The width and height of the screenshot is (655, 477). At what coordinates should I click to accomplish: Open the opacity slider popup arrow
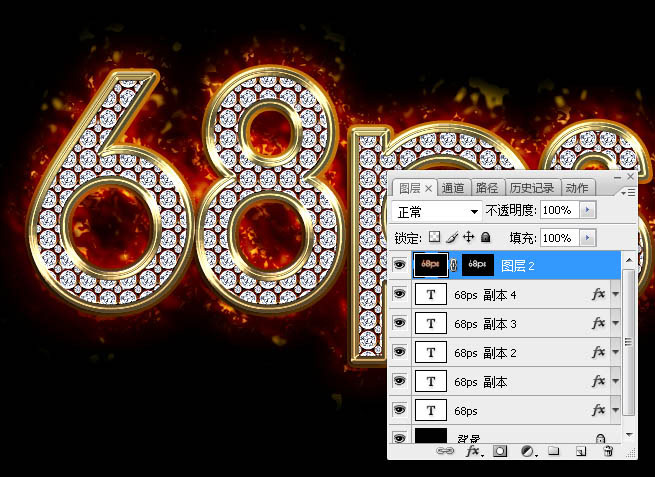tap(587, 212)
